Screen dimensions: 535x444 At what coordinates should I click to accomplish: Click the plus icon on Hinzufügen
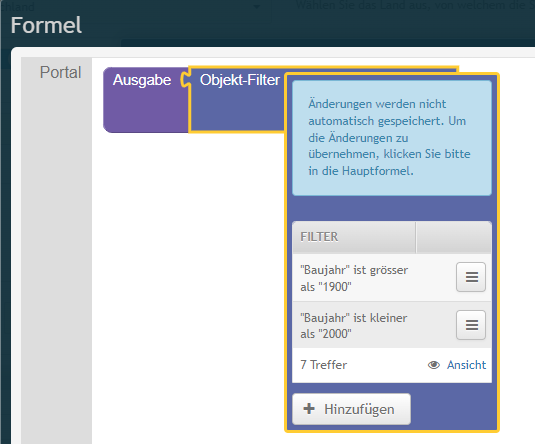(x=309, y=409)
